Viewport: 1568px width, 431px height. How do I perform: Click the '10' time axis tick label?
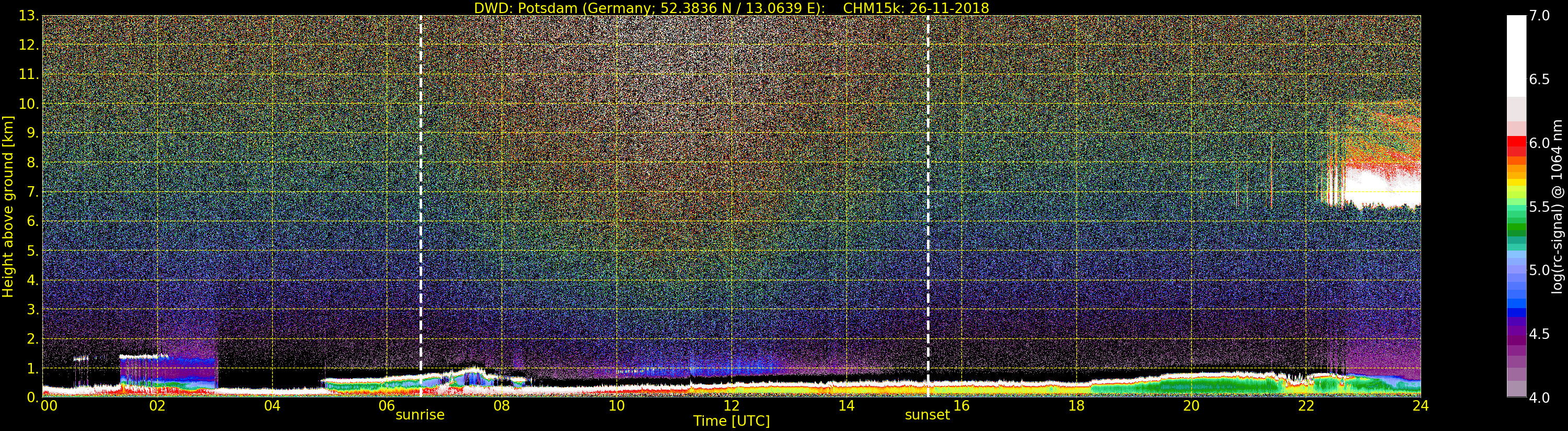point(617,405)
